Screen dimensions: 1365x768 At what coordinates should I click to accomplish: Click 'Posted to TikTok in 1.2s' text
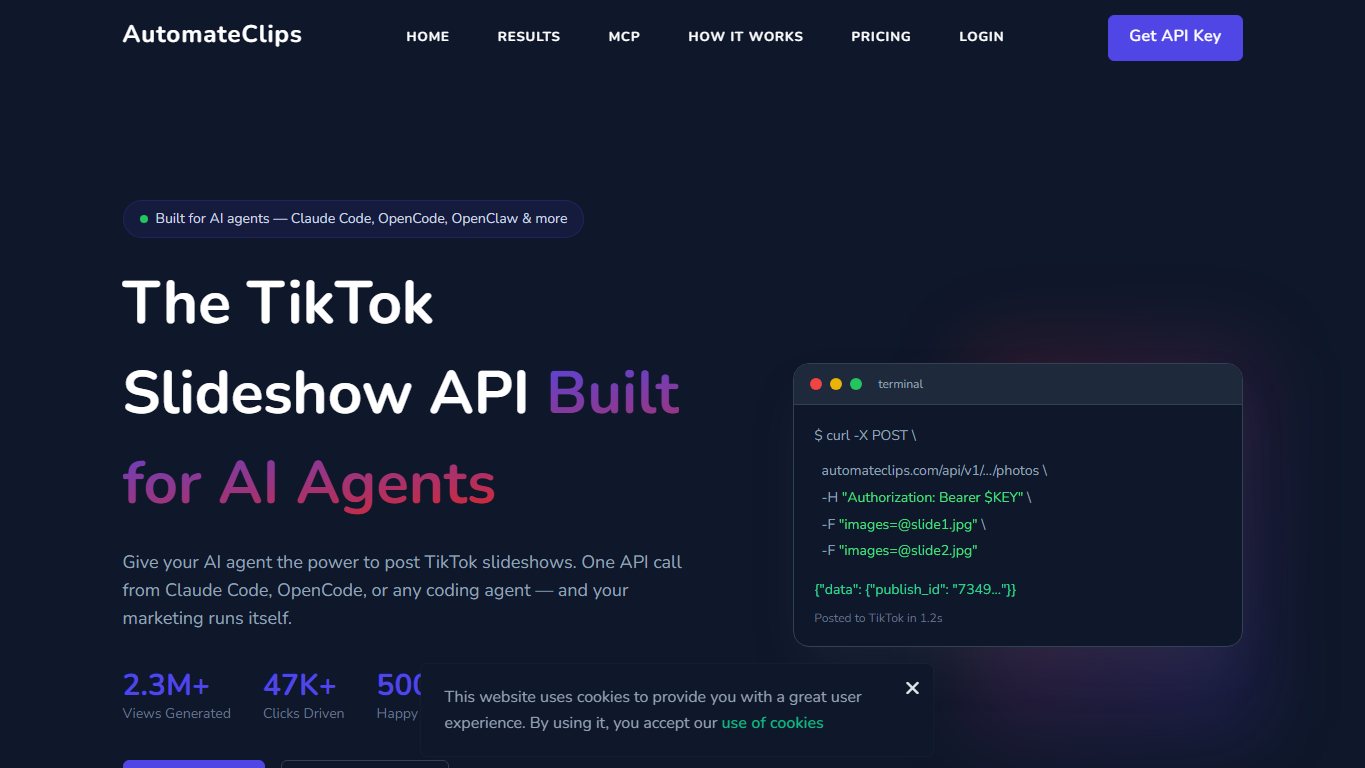pyautogui.click(x=878, y=618)
